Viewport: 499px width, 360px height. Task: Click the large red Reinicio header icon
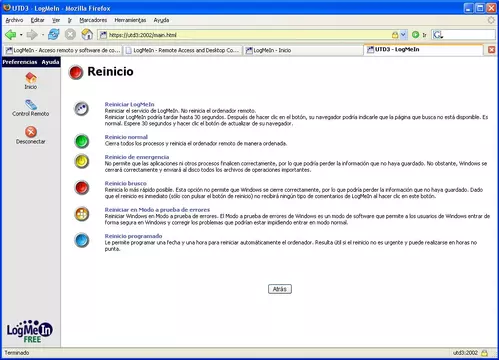point(76,72)
